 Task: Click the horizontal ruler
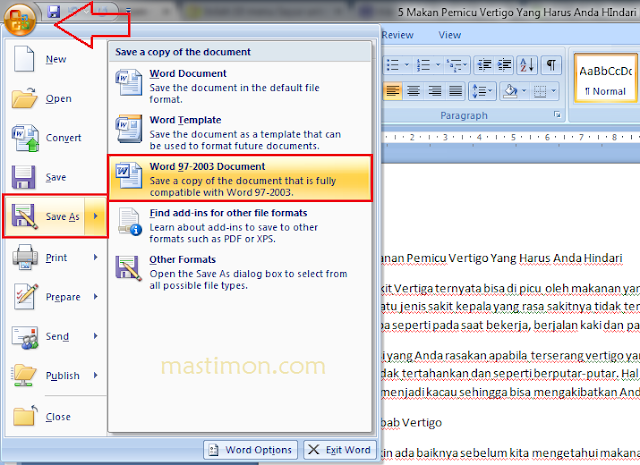(510, 138)
